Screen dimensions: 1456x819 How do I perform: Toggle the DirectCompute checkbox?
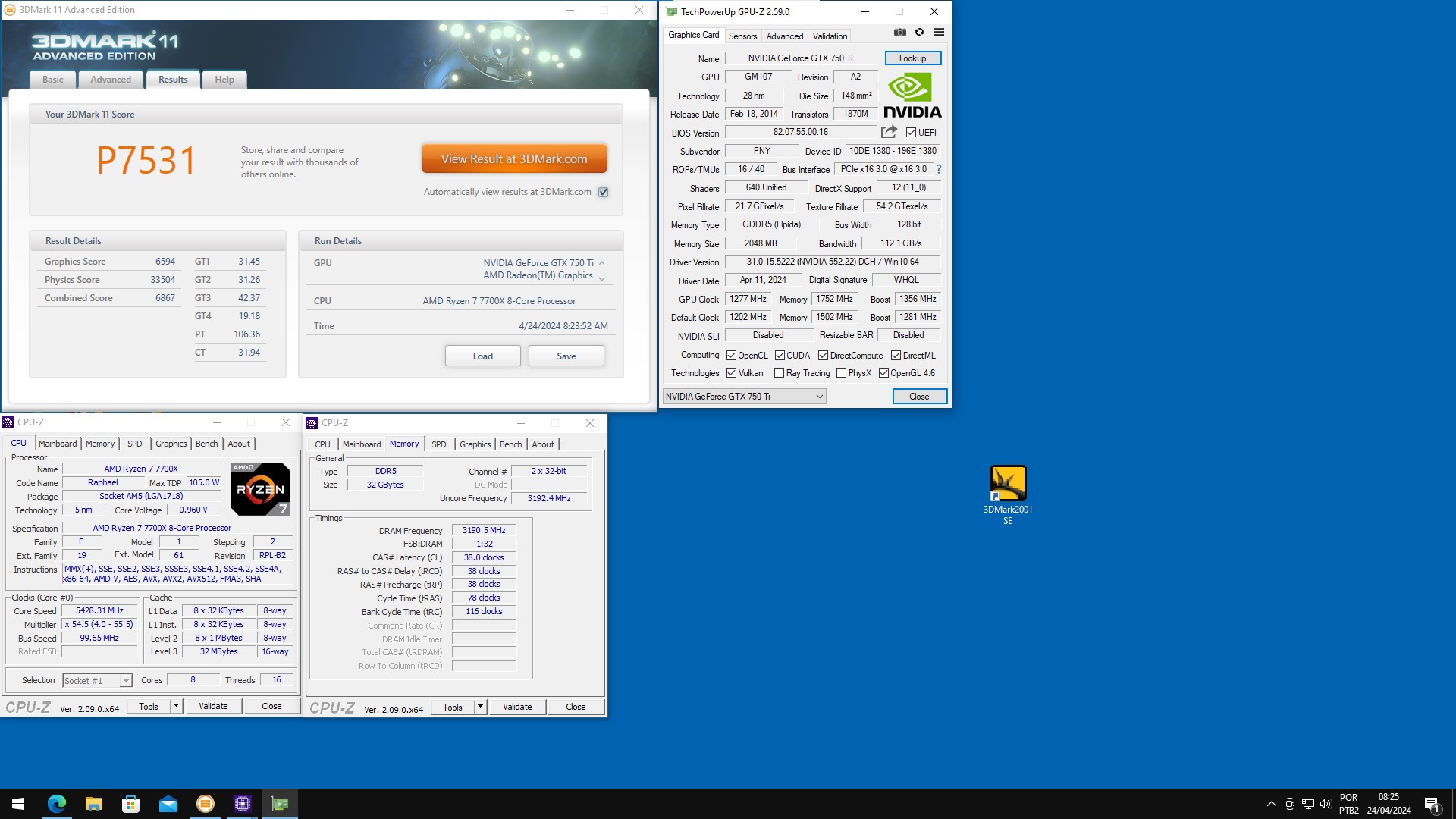(823, 356)
